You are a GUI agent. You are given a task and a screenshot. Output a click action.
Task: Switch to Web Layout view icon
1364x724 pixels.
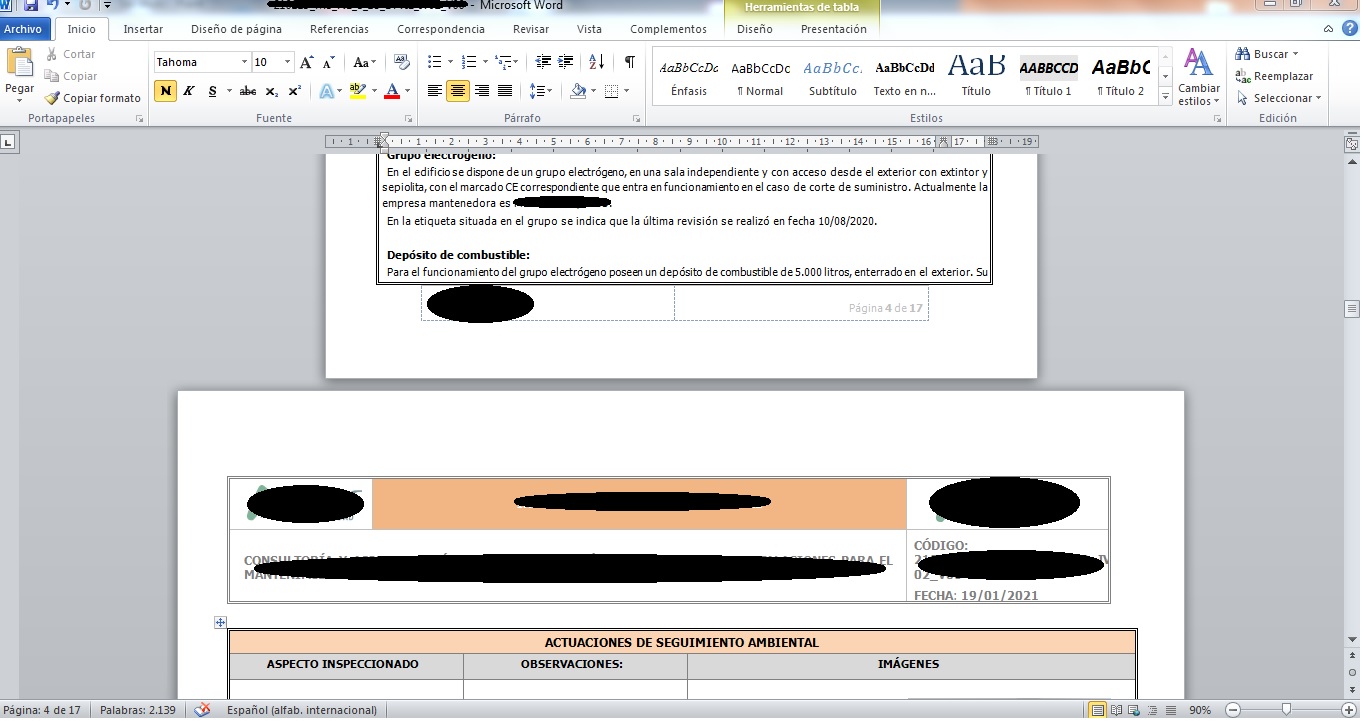(1134, 710)
